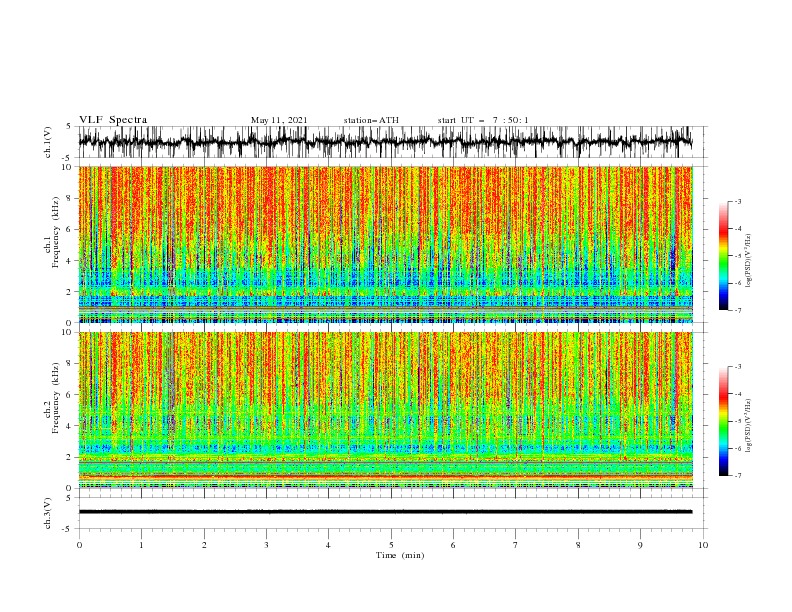Click the time axis tick label '10'

(x=703, y=545)
